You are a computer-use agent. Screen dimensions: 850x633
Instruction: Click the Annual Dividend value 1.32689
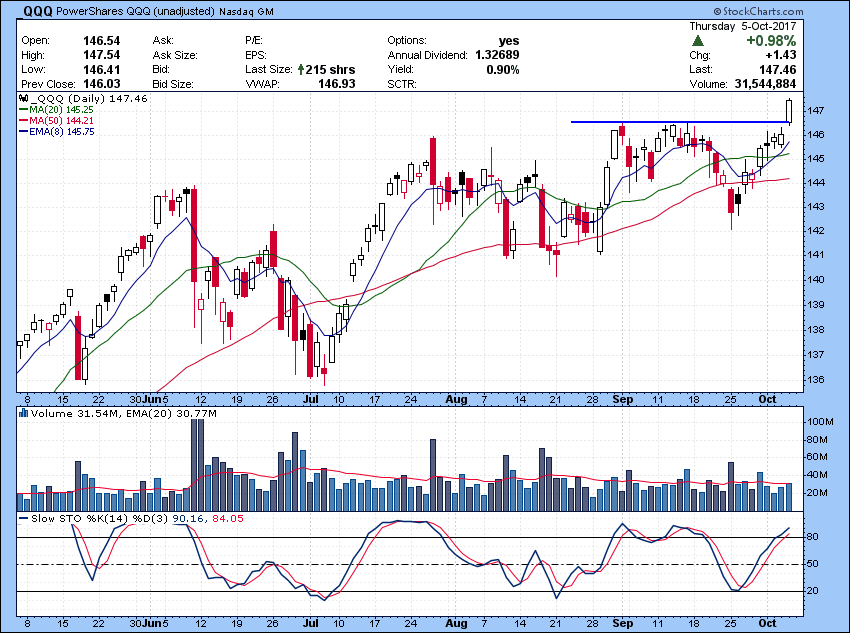[x=497, y=55]
